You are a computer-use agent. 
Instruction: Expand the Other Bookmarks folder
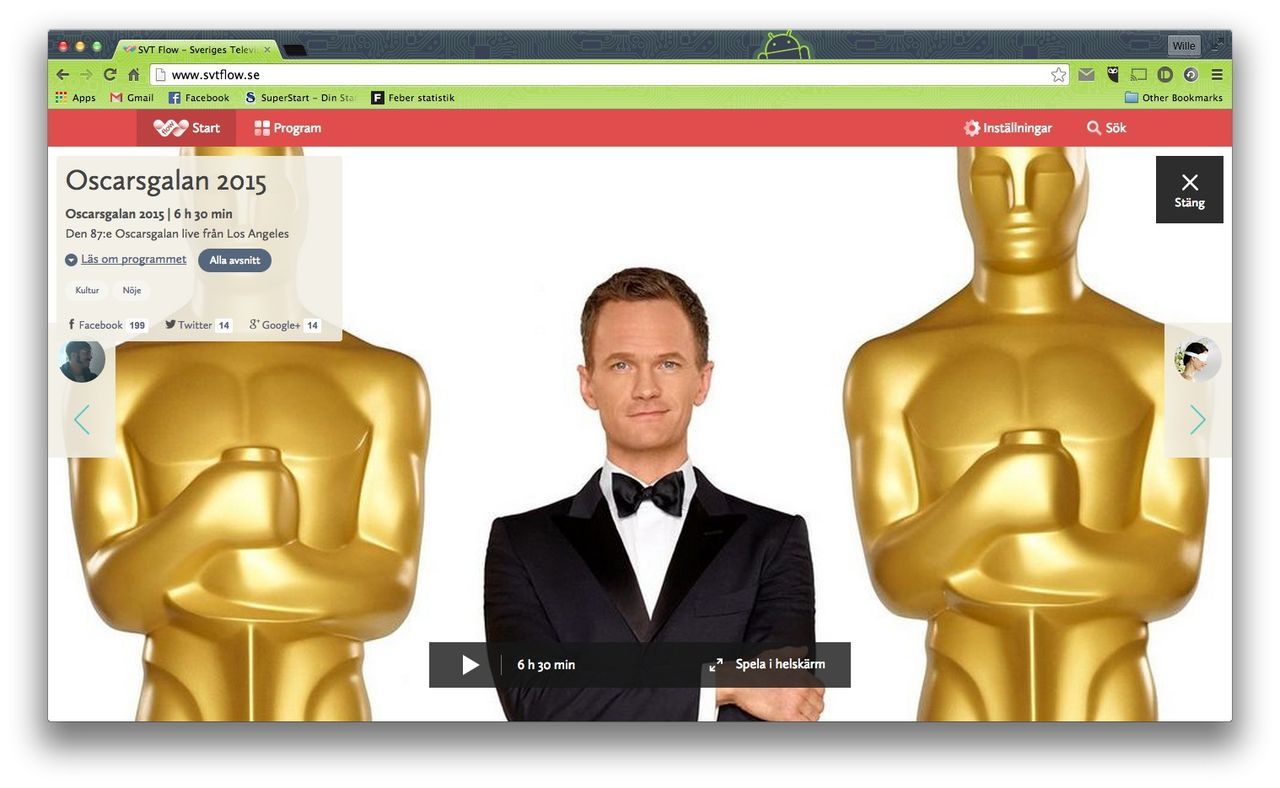[1174, 98]
